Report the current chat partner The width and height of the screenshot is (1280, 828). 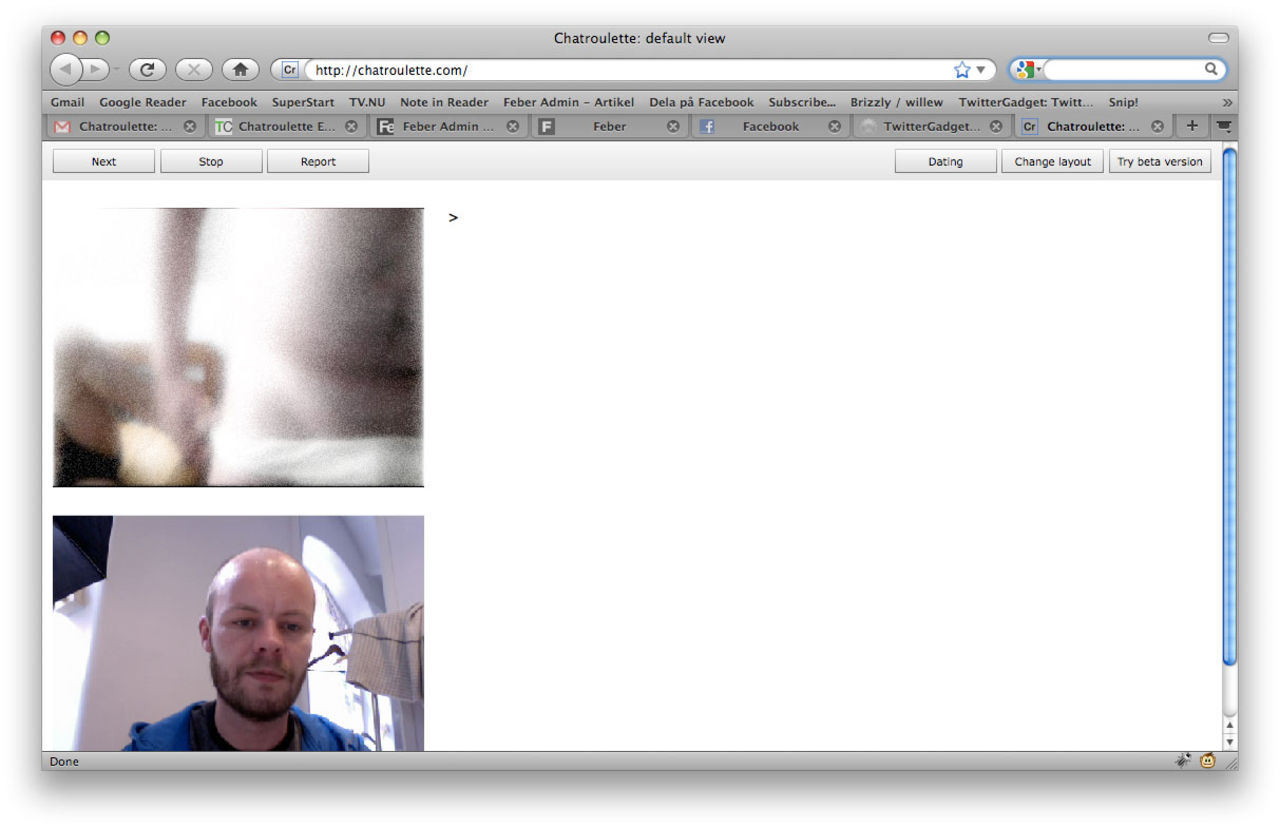point(318,161)
